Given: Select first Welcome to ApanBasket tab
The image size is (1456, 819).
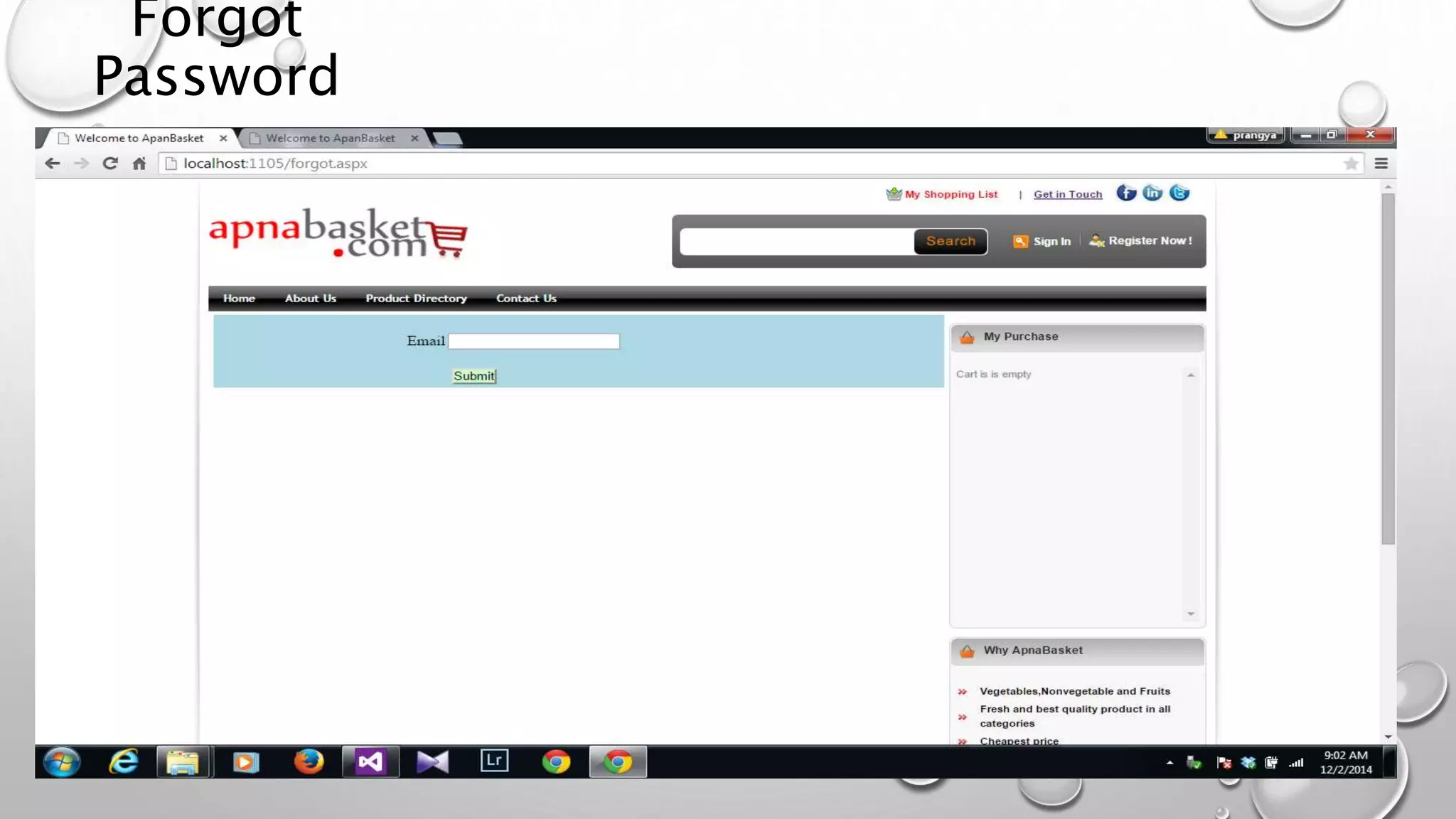Looking at the screenshot, I should click(139, 138).
